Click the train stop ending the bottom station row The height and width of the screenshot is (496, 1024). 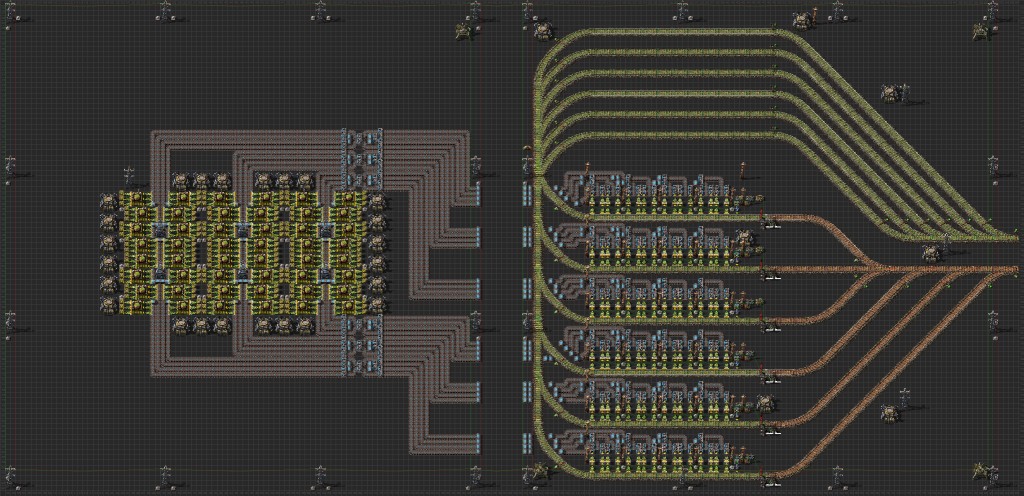(x=771, y=480)
